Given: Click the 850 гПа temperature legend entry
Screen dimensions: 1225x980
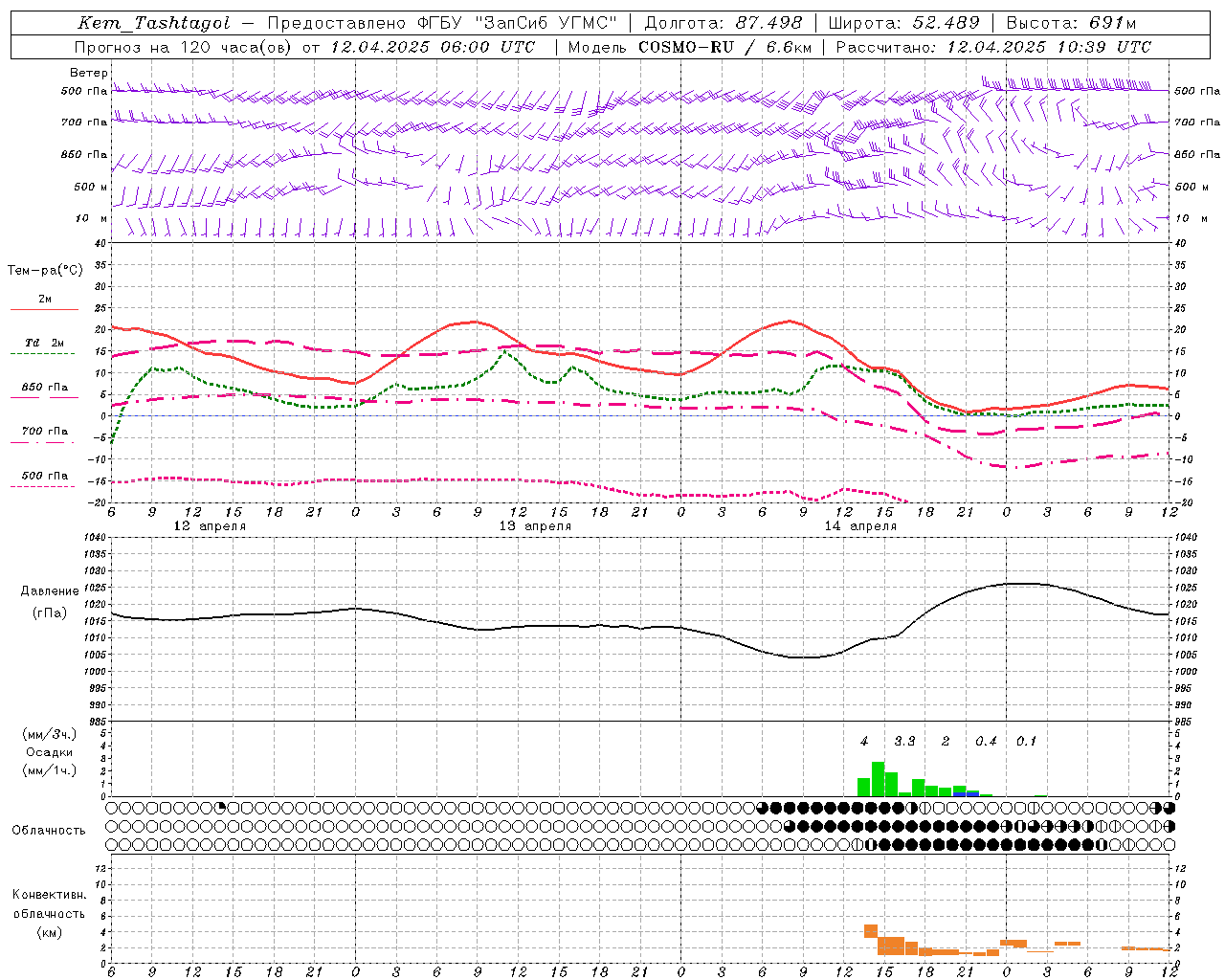Looking at the screenshot, I should click(45, 390).
